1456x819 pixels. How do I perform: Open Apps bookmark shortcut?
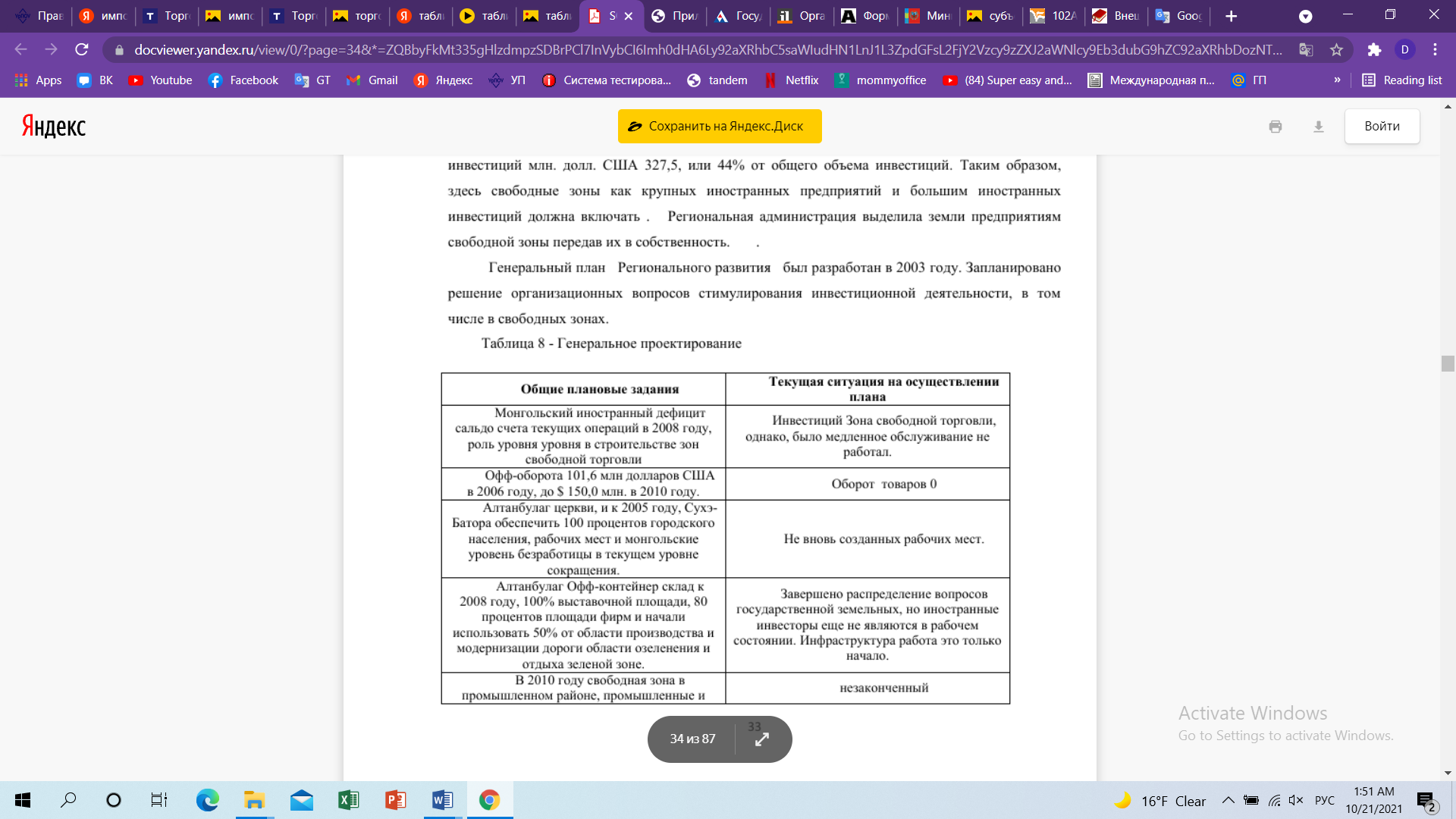pyautogui.click(x=38, y=80)
